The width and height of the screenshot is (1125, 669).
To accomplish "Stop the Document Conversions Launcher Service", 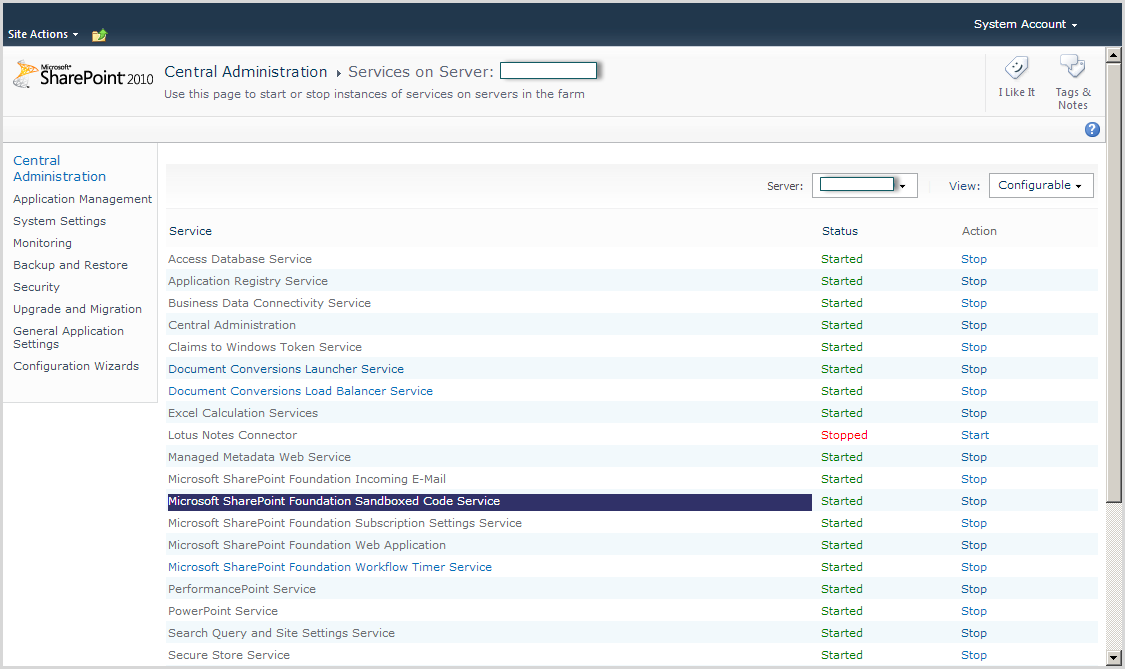I will coord(974,369).
